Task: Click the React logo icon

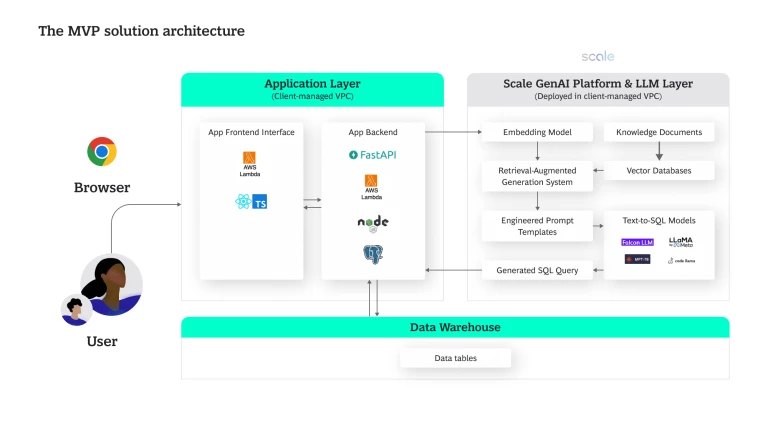Action: [242, 202]
